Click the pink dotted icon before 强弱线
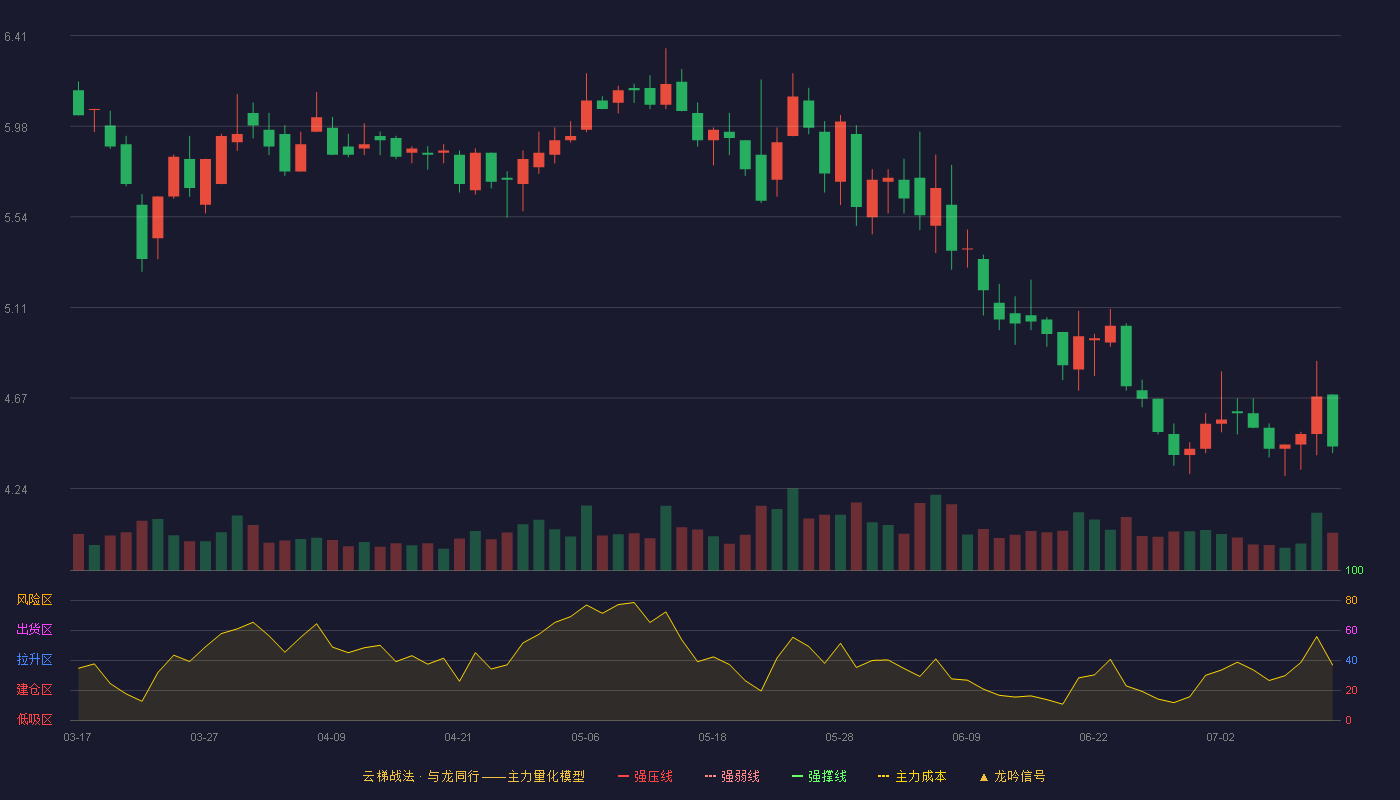The width and height of the screenshot is (1400, 800). [711, 776]
